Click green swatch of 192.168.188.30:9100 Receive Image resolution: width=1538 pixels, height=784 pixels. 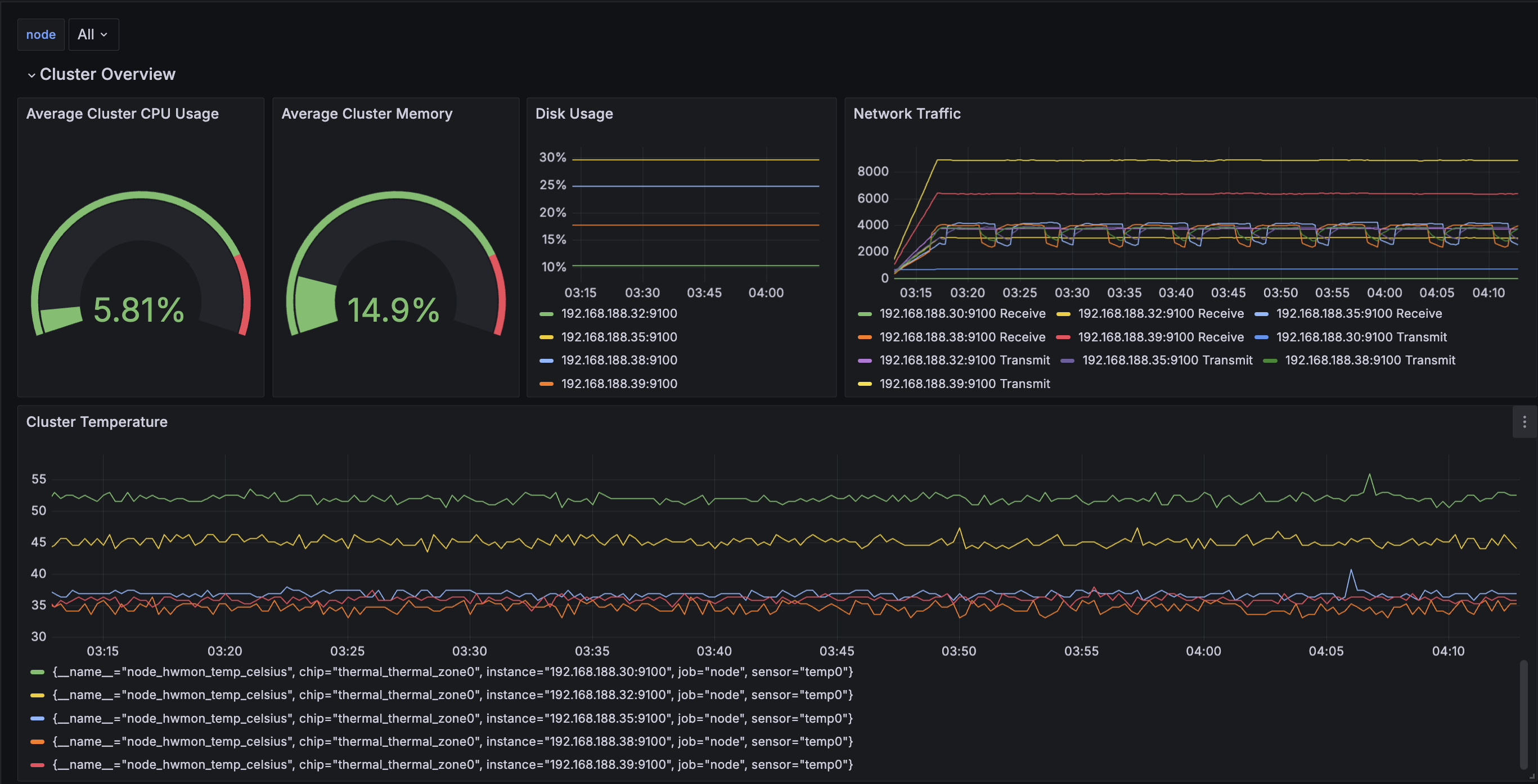pos(865,314)
